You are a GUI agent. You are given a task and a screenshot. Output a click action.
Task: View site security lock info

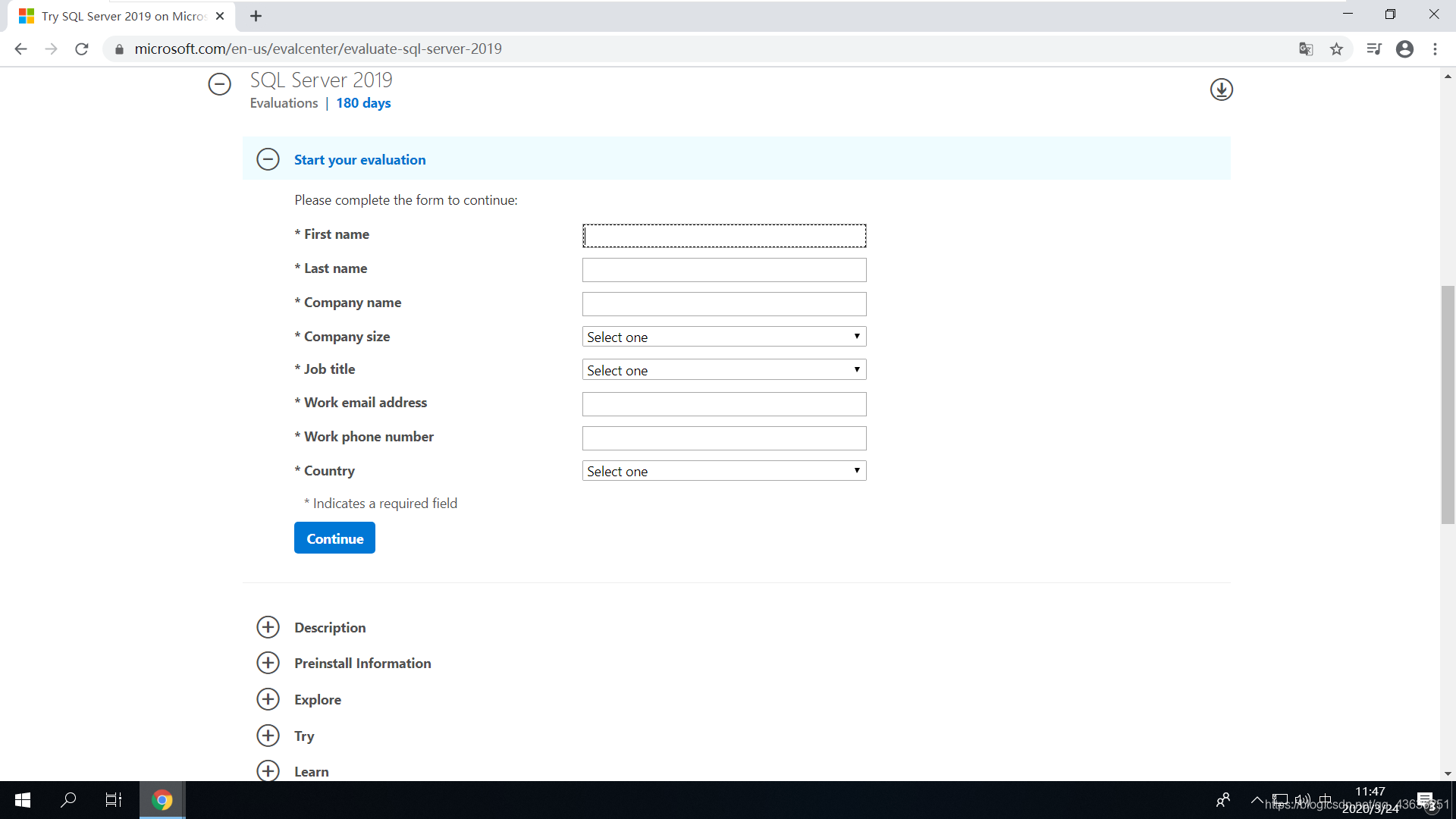[119, 49]
